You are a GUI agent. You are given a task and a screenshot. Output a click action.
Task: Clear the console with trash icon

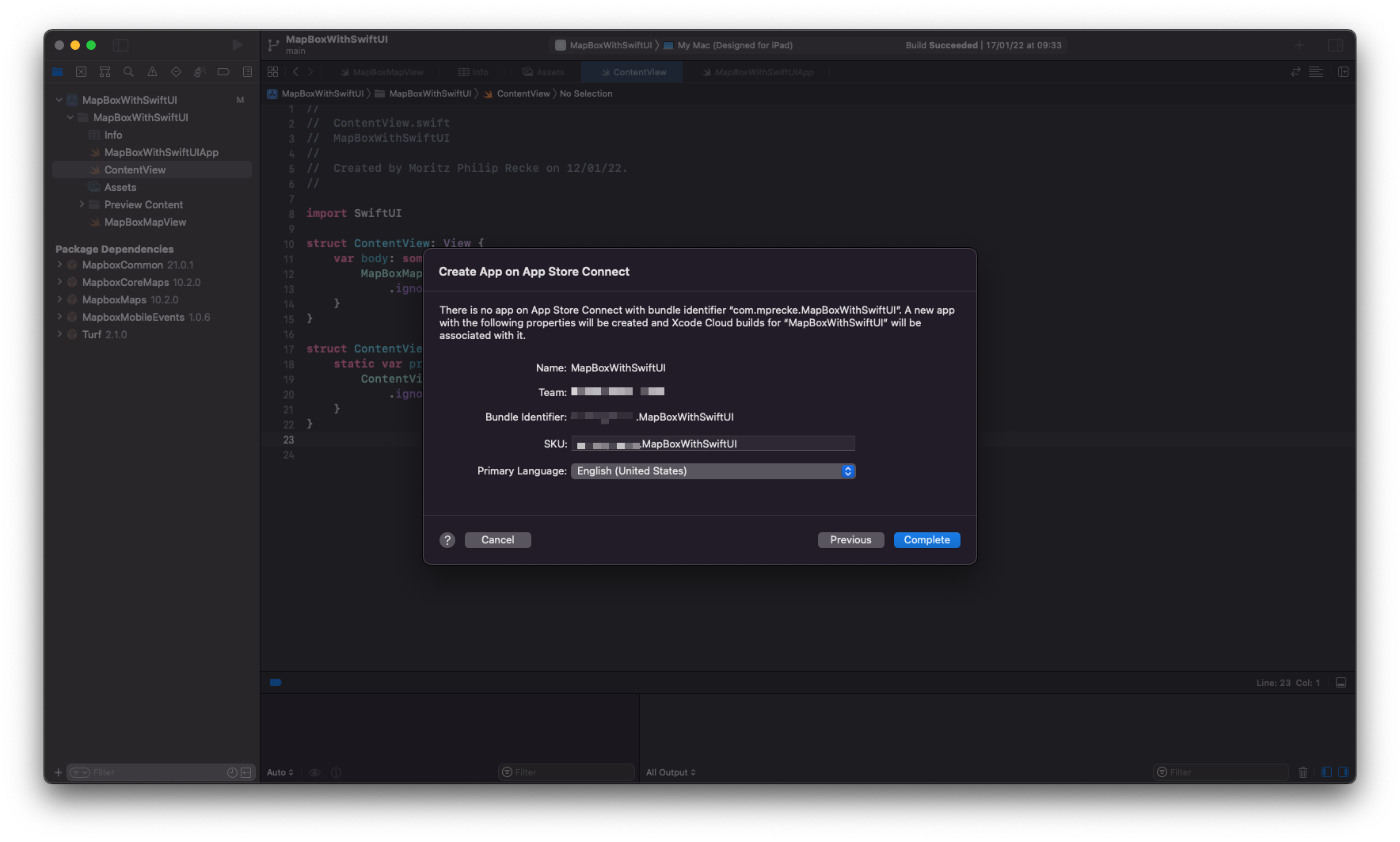pos(1303,772)
